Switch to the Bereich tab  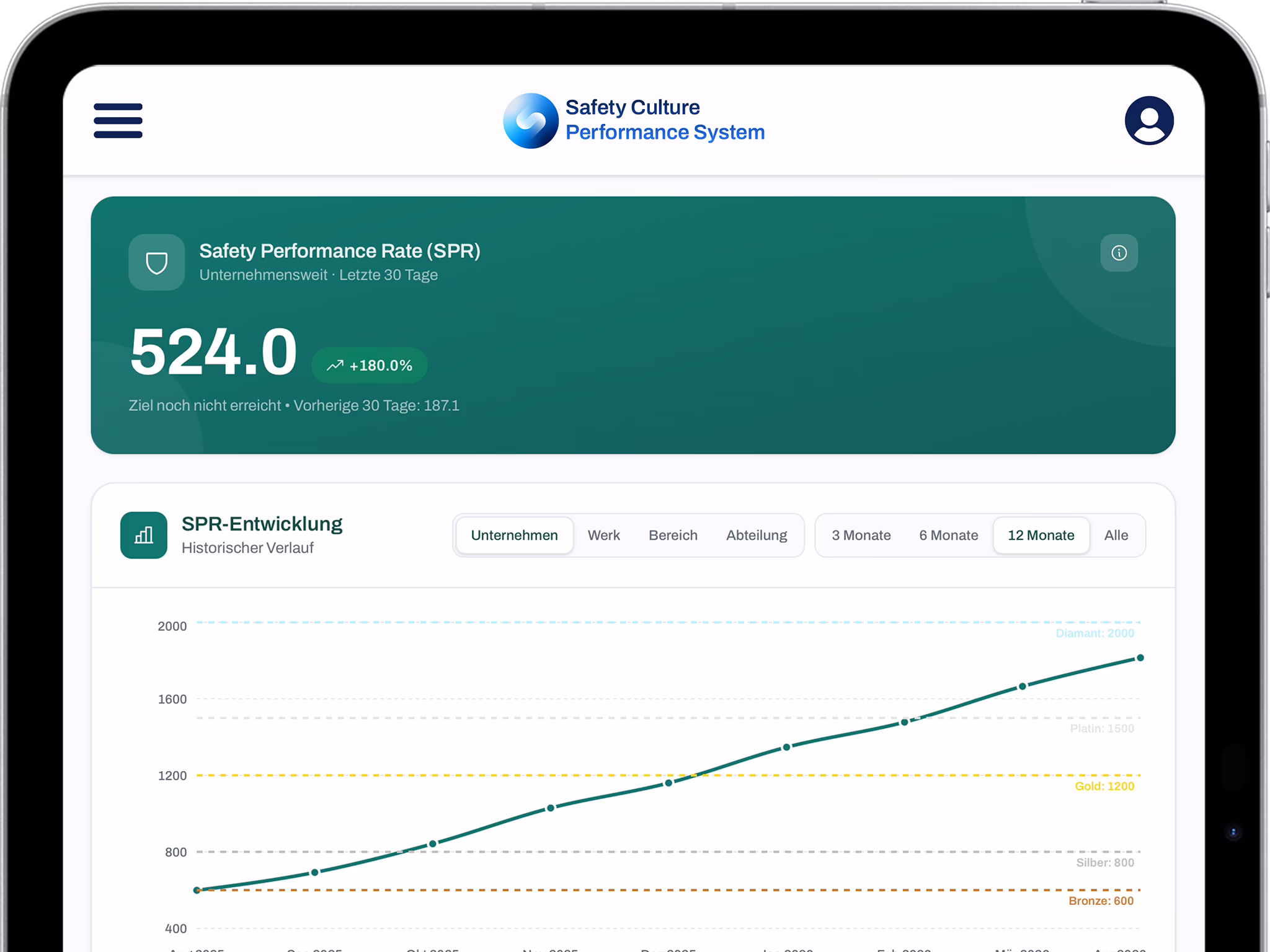[x=673, y=535]
